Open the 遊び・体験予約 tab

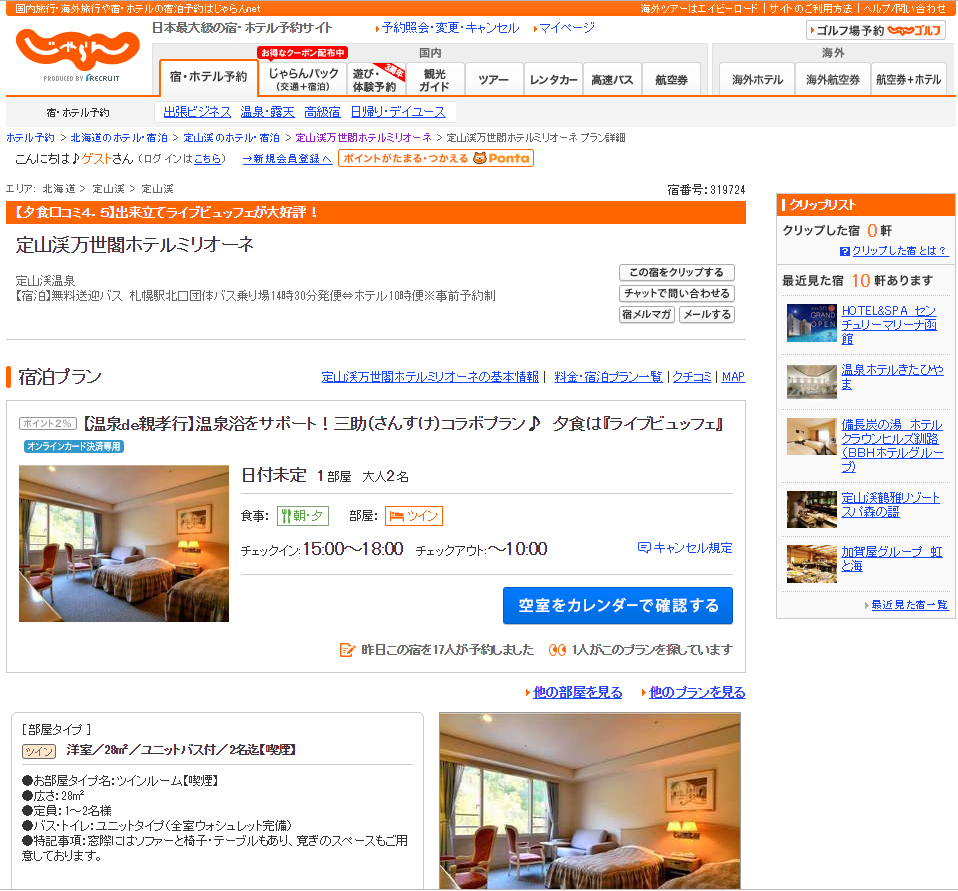click(376, 79)
